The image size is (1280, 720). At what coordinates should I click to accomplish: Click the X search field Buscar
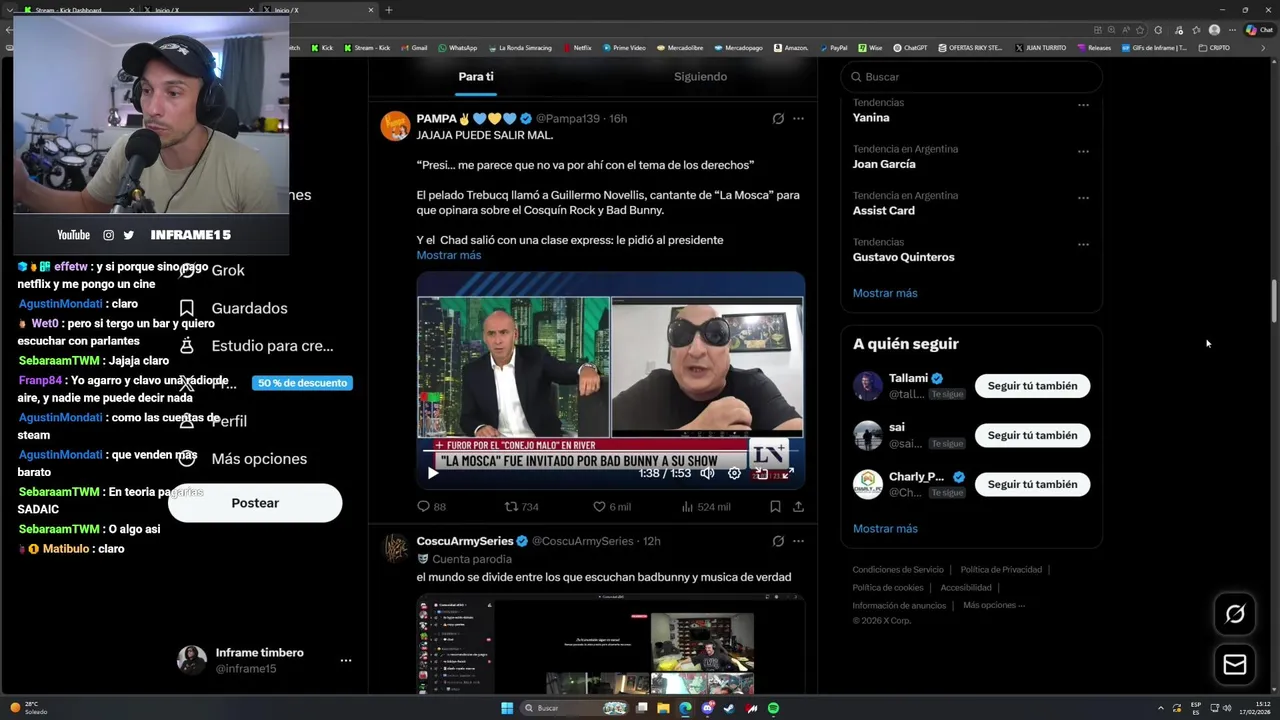971,77
